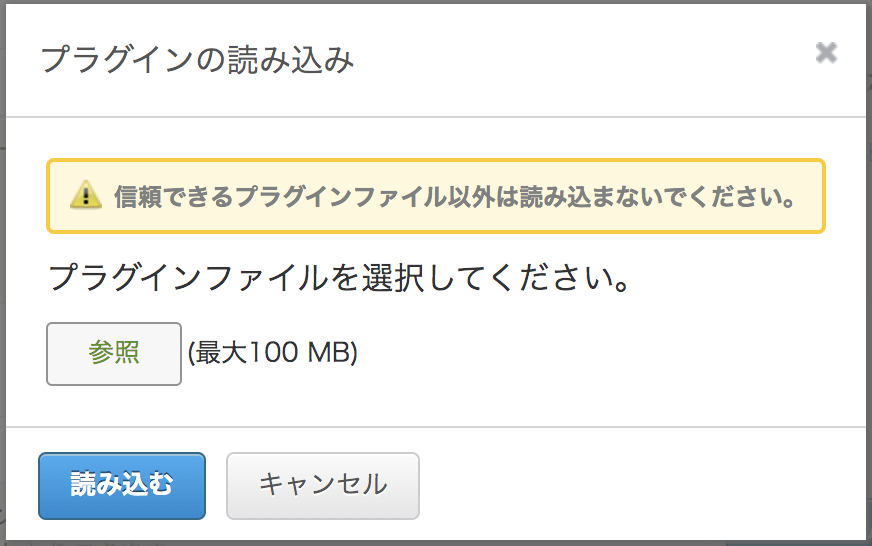Choose a plugin file using 参照
872x546 pixels.
114,354
